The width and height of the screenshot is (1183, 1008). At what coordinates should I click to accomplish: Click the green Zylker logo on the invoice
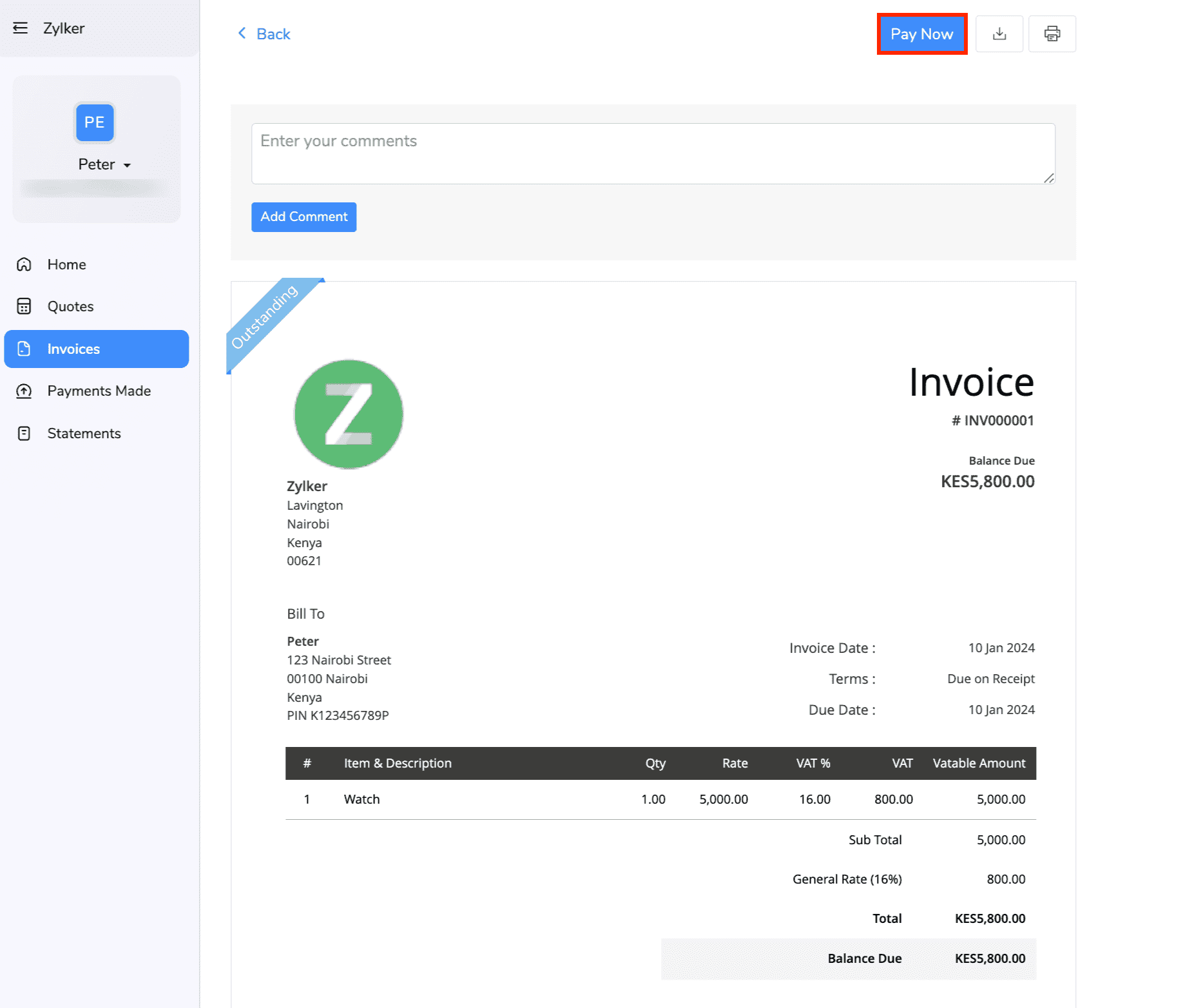click(349, 413)
